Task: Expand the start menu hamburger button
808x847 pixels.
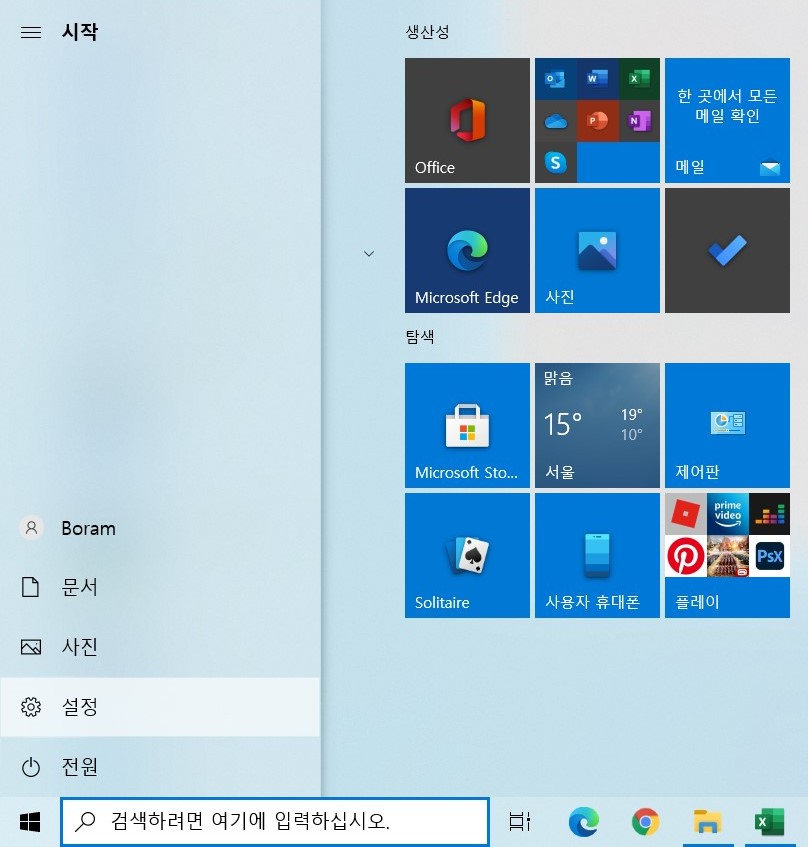Action: 31,32
